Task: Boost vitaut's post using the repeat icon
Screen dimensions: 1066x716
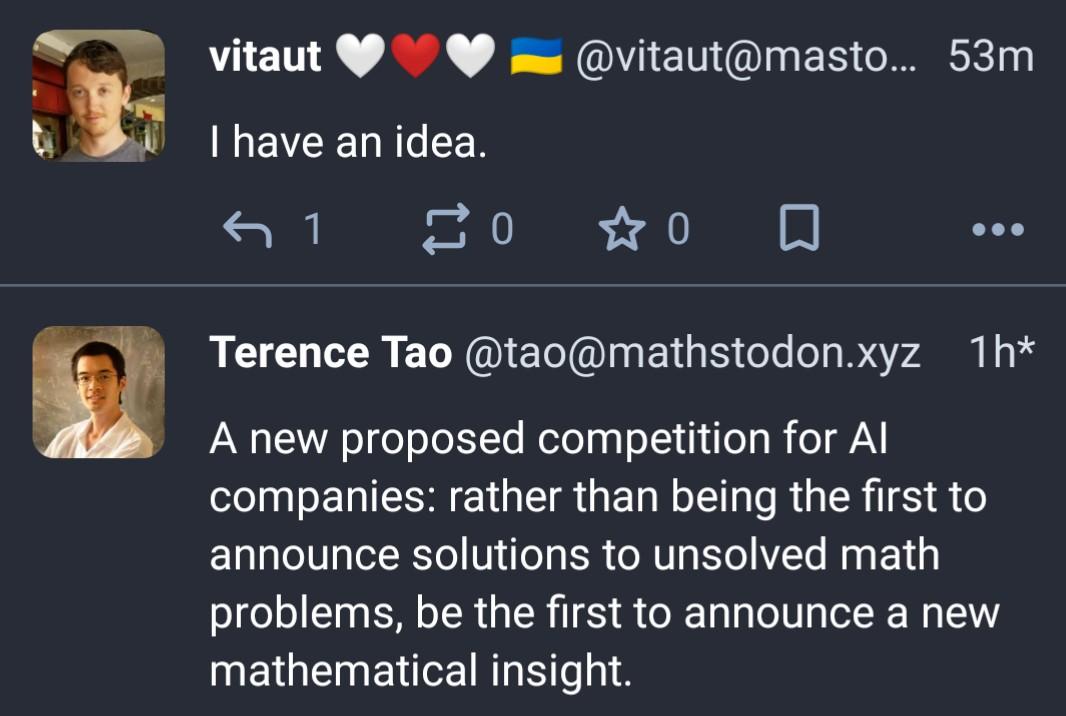Action: (445, 228)
